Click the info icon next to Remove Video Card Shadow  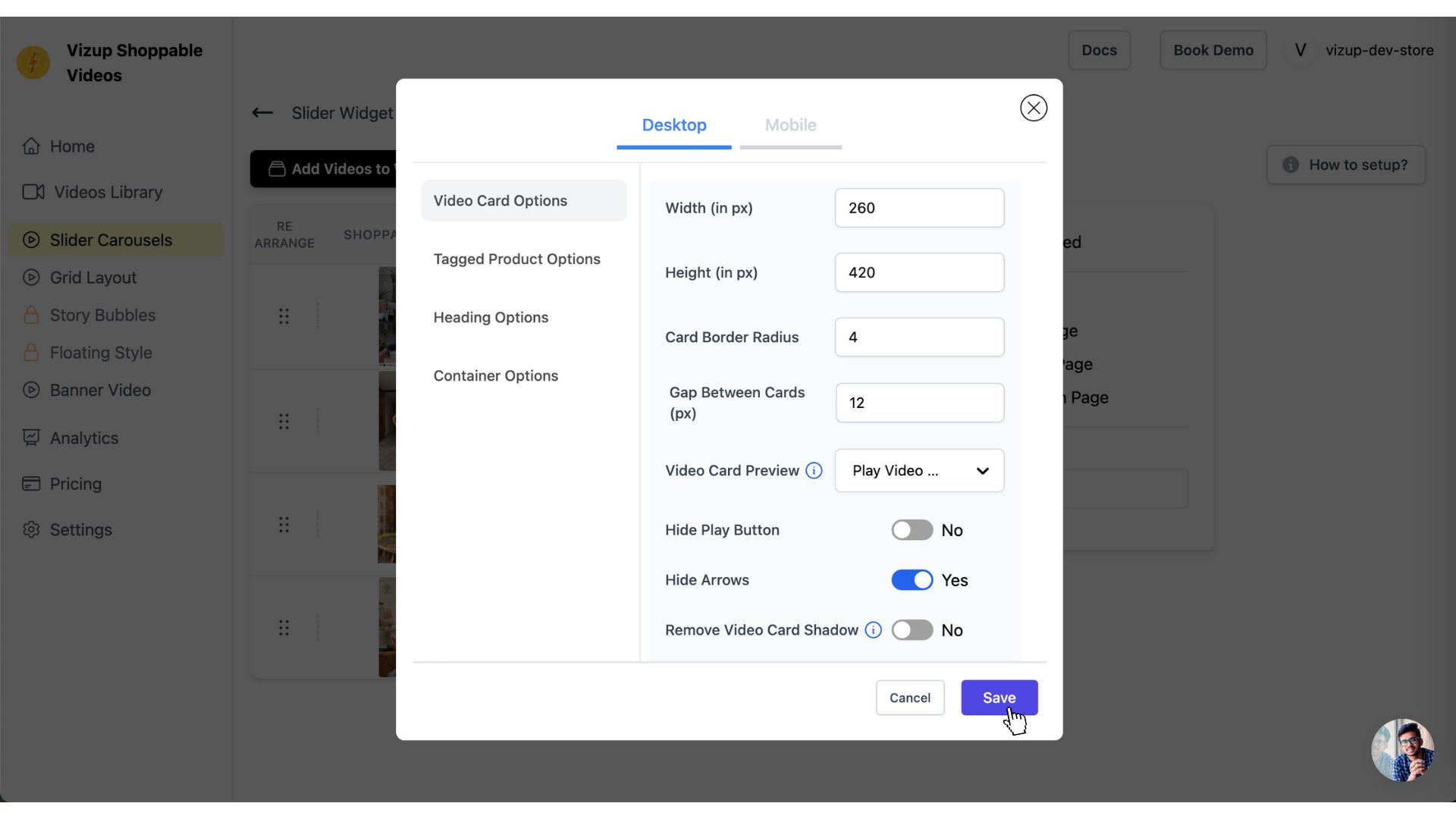coord(872,630)
